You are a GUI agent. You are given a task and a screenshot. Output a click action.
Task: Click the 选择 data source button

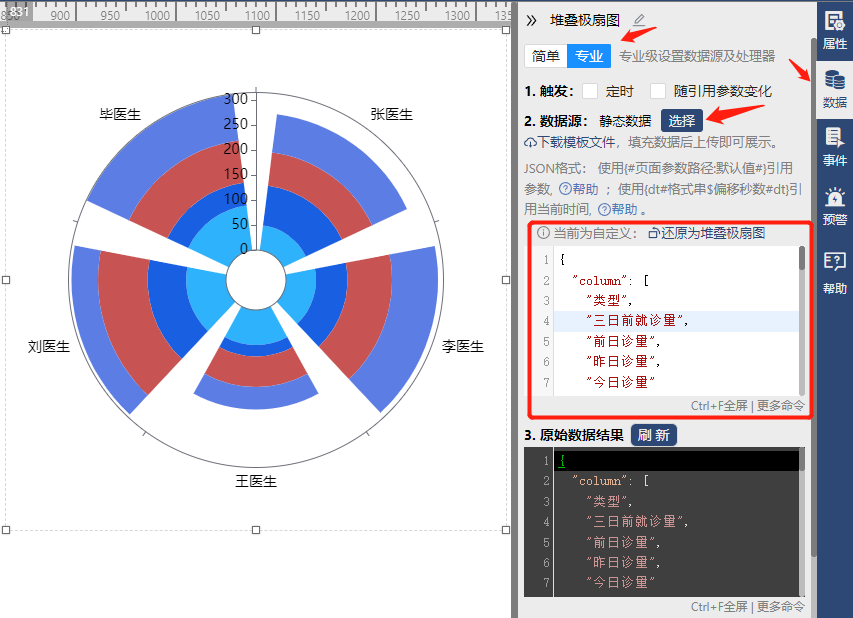coord(682,121)
